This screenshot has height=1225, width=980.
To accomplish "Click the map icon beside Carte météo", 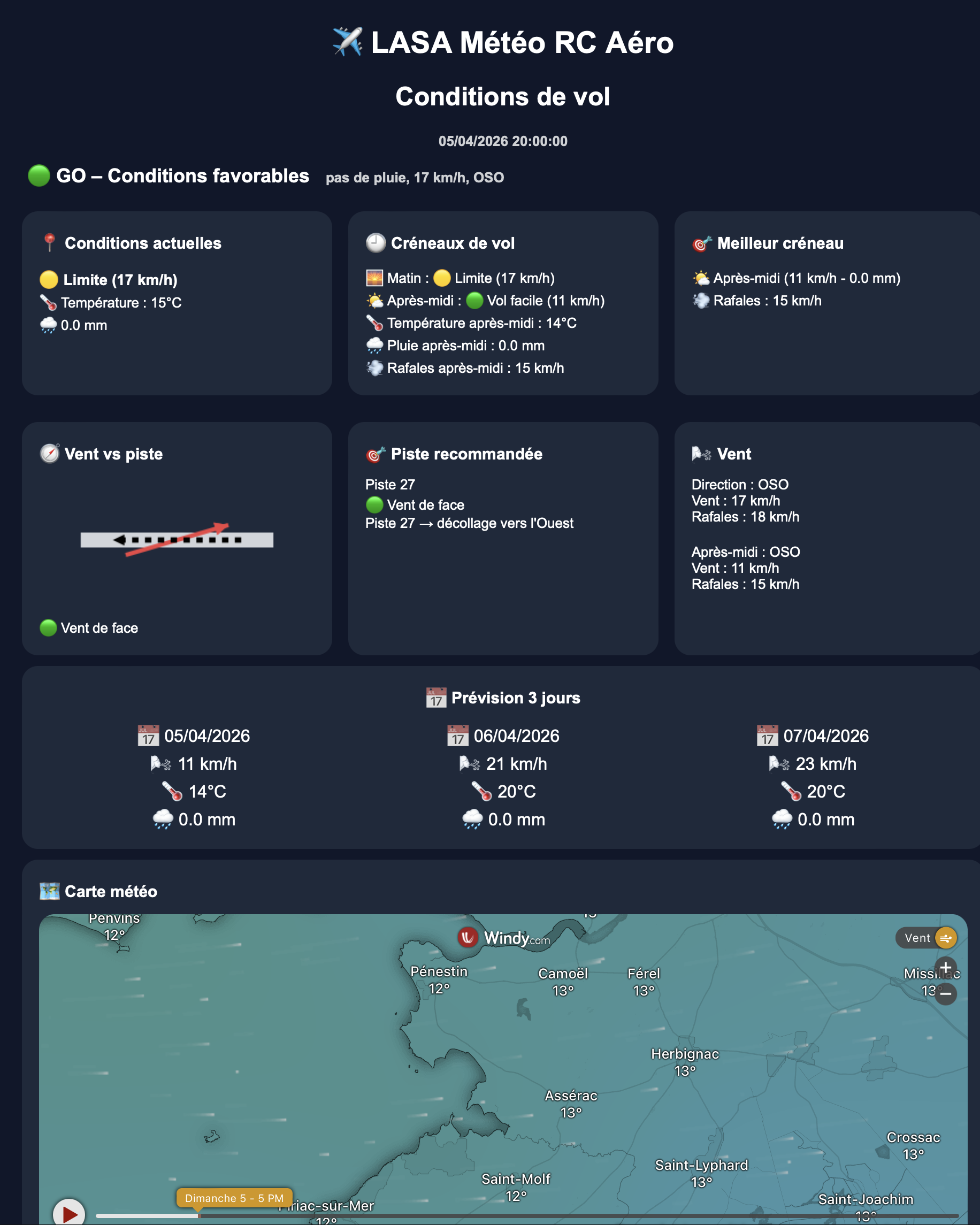I will [50, 891].
